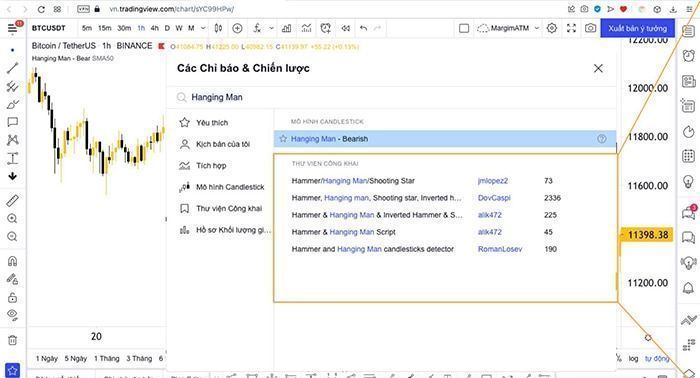This screenshot has height=378, width=700.
Task: Open the Yêu thích category
Action: tap(212, 123)
